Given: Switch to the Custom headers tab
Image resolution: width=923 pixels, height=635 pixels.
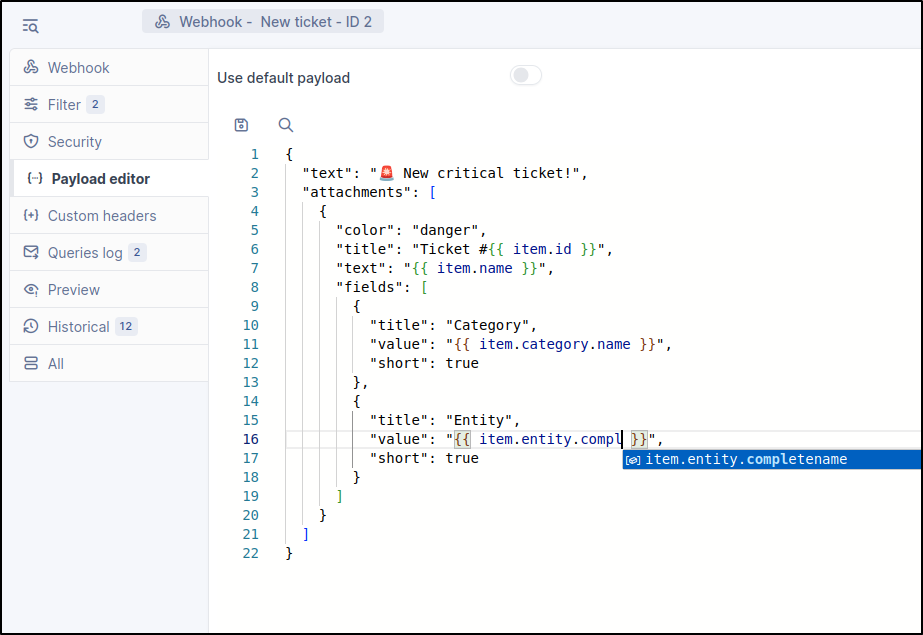Looking at the screenshot, I should point(101,216).
